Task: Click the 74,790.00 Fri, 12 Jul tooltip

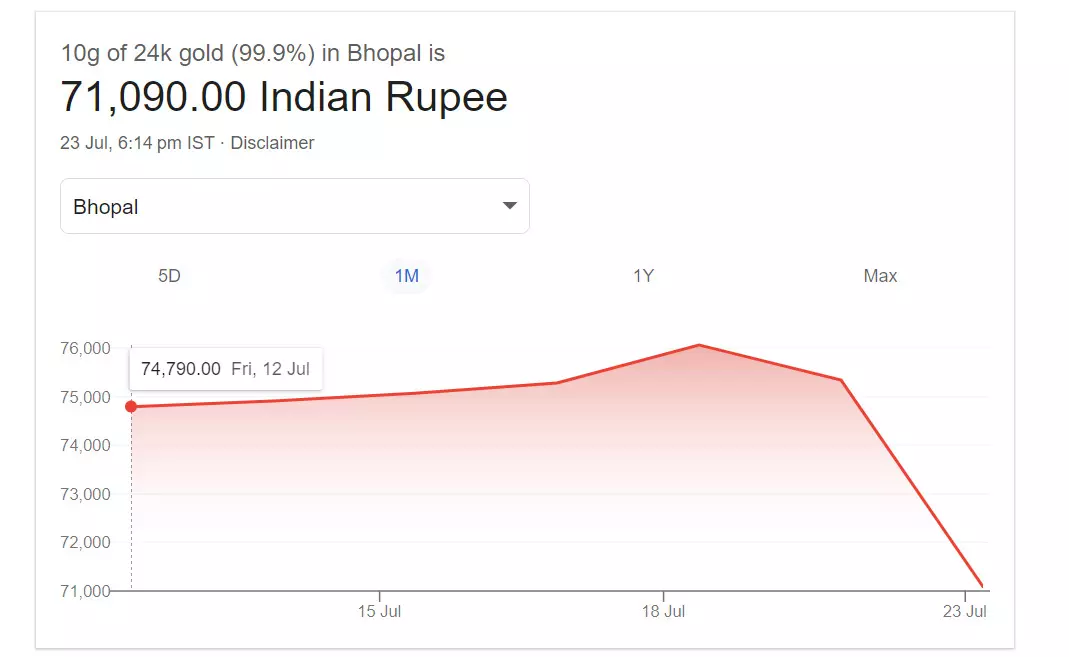Action: coord(225,369)
